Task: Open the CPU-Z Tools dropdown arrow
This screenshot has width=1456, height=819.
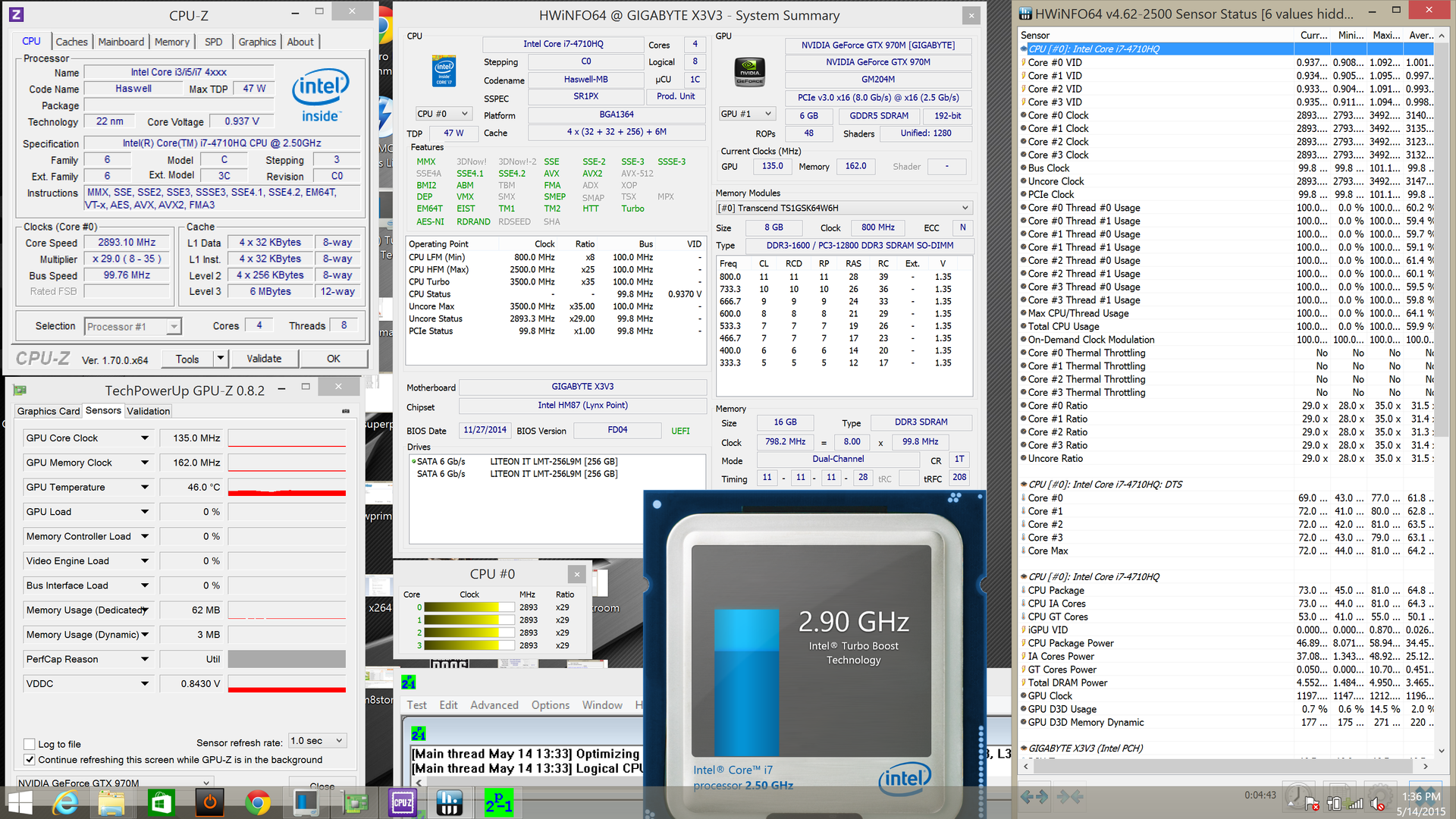Action: pos(221,359)
